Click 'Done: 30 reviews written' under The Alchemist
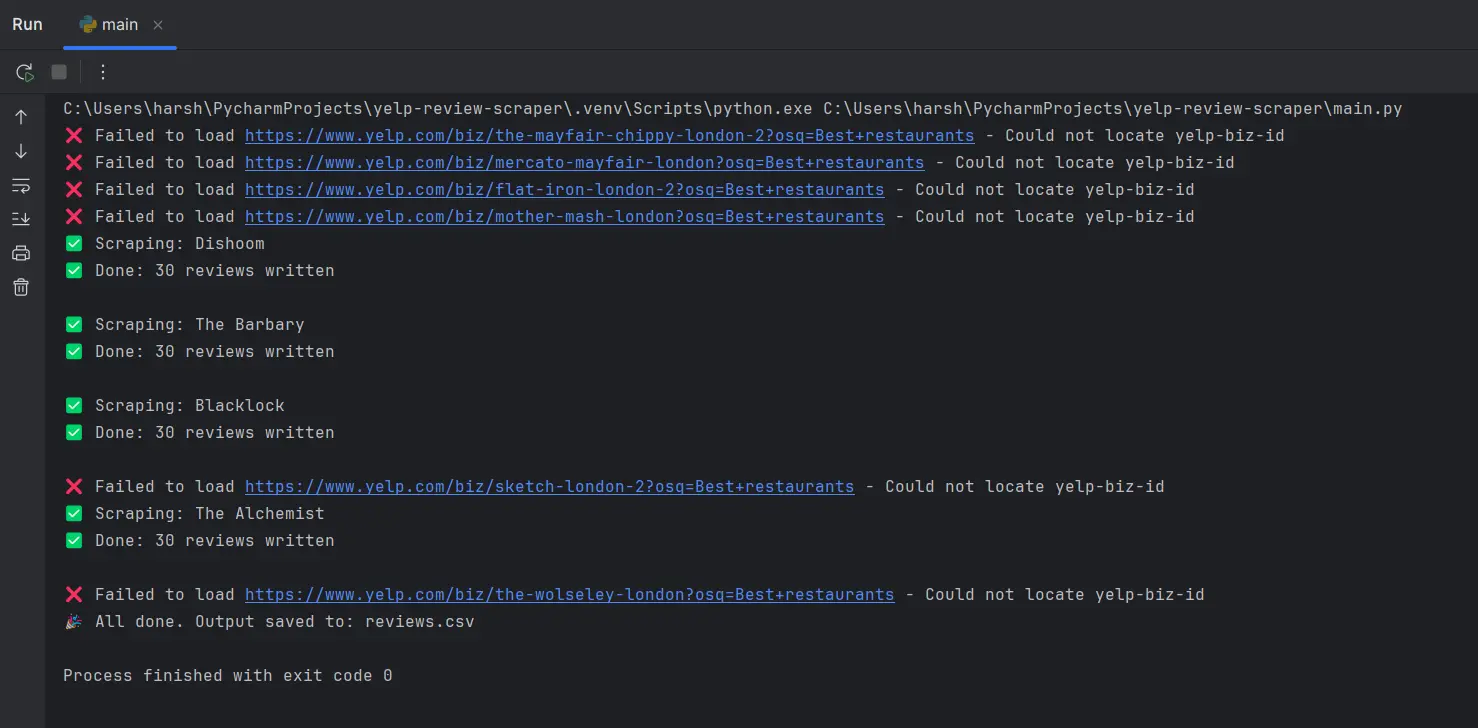This screenshot has height=728, width=1478. pyautogui.click(x=214, y=540)
